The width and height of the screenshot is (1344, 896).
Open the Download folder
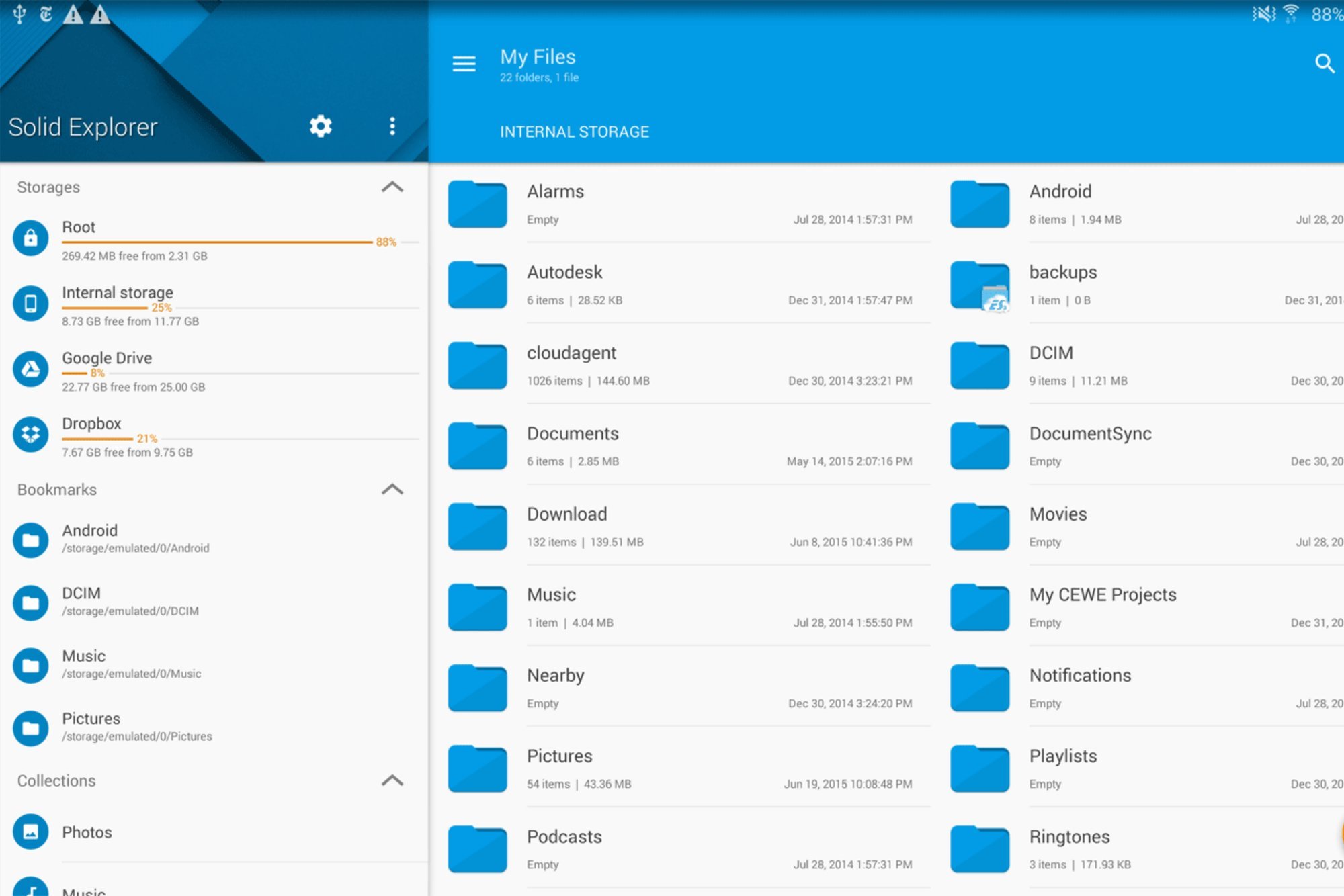point(567,514)
